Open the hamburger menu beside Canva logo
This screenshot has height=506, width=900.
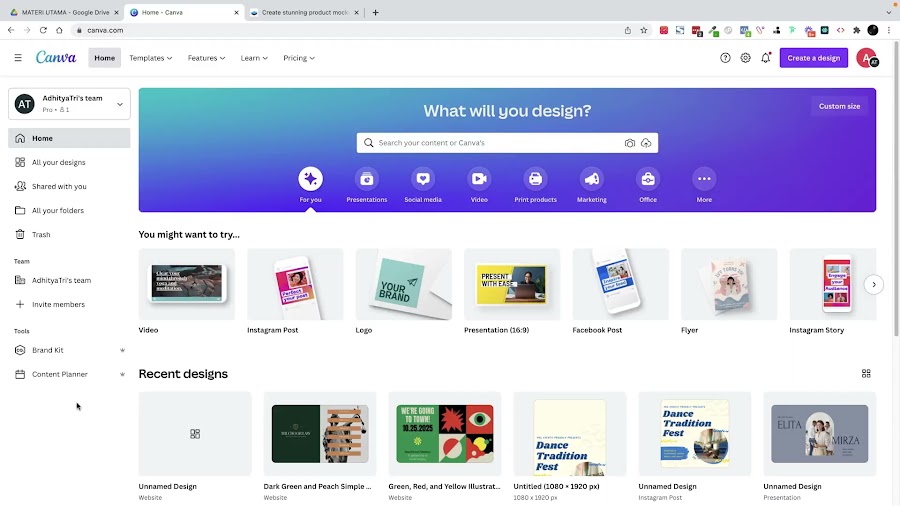18,58
